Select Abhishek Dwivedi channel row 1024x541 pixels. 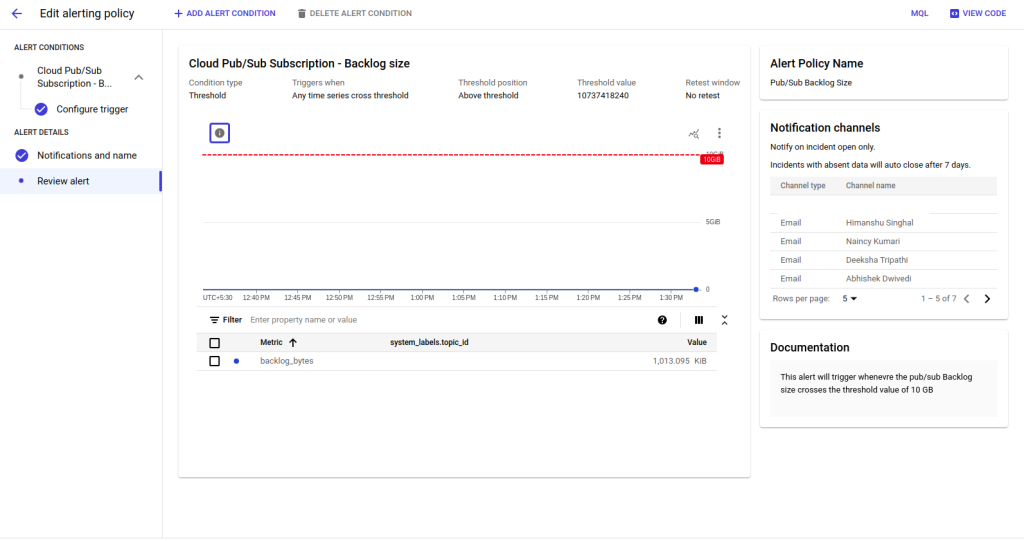click(x=884, y=279)
